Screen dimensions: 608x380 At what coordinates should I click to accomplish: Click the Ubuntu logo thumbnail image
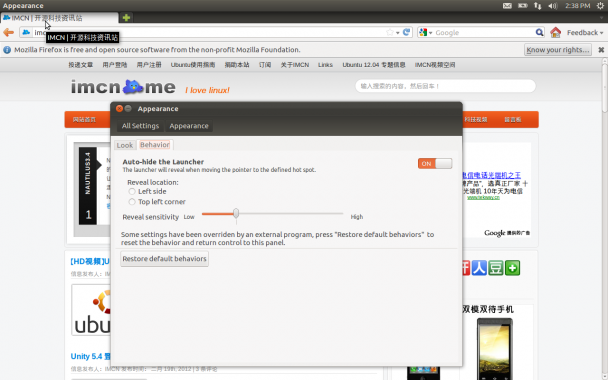click(91, 310)
